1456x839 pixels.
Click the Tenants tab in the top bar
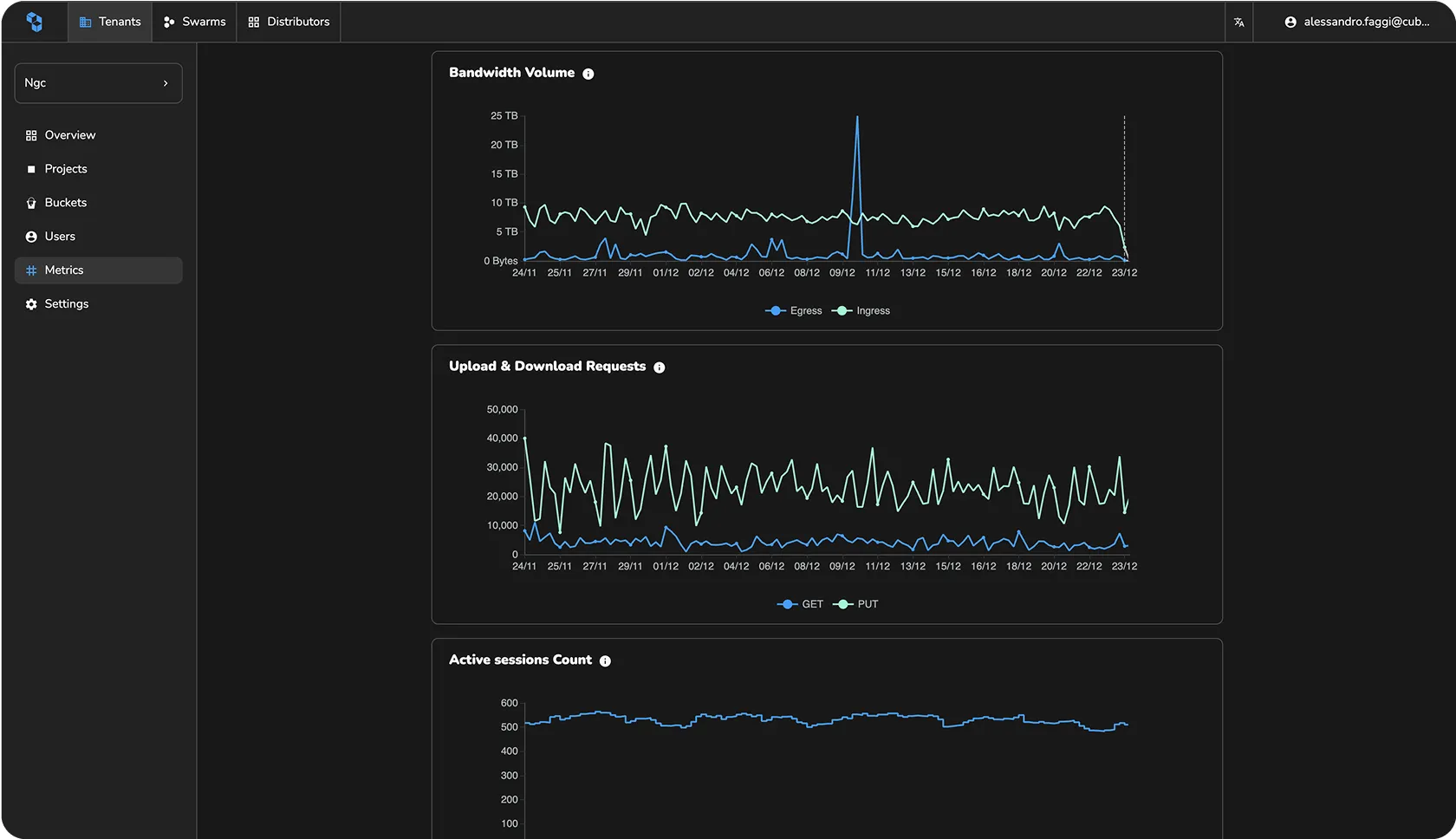pos(109,22)
